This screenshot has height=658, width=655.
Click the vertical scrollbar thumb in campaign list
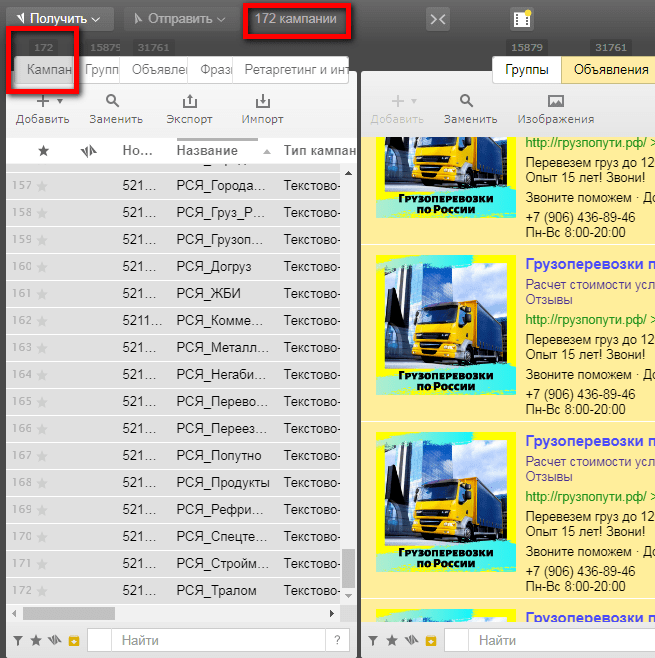click(348, 569)
